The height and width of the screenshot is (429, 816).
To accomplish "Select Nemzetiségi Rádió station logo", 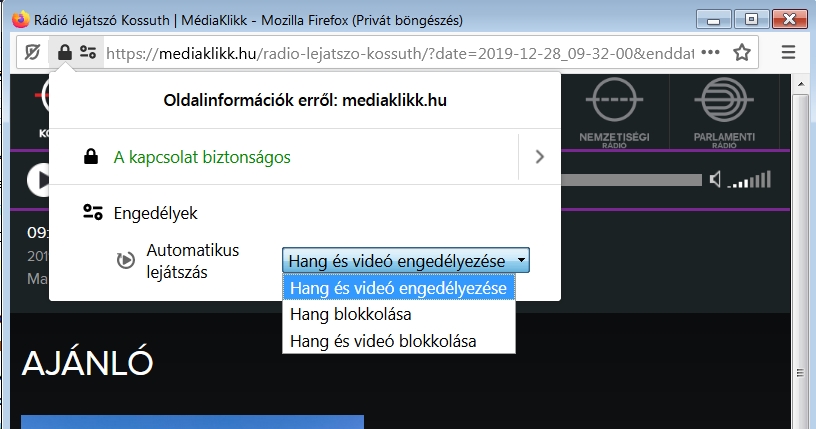I will tap(614, 112).
